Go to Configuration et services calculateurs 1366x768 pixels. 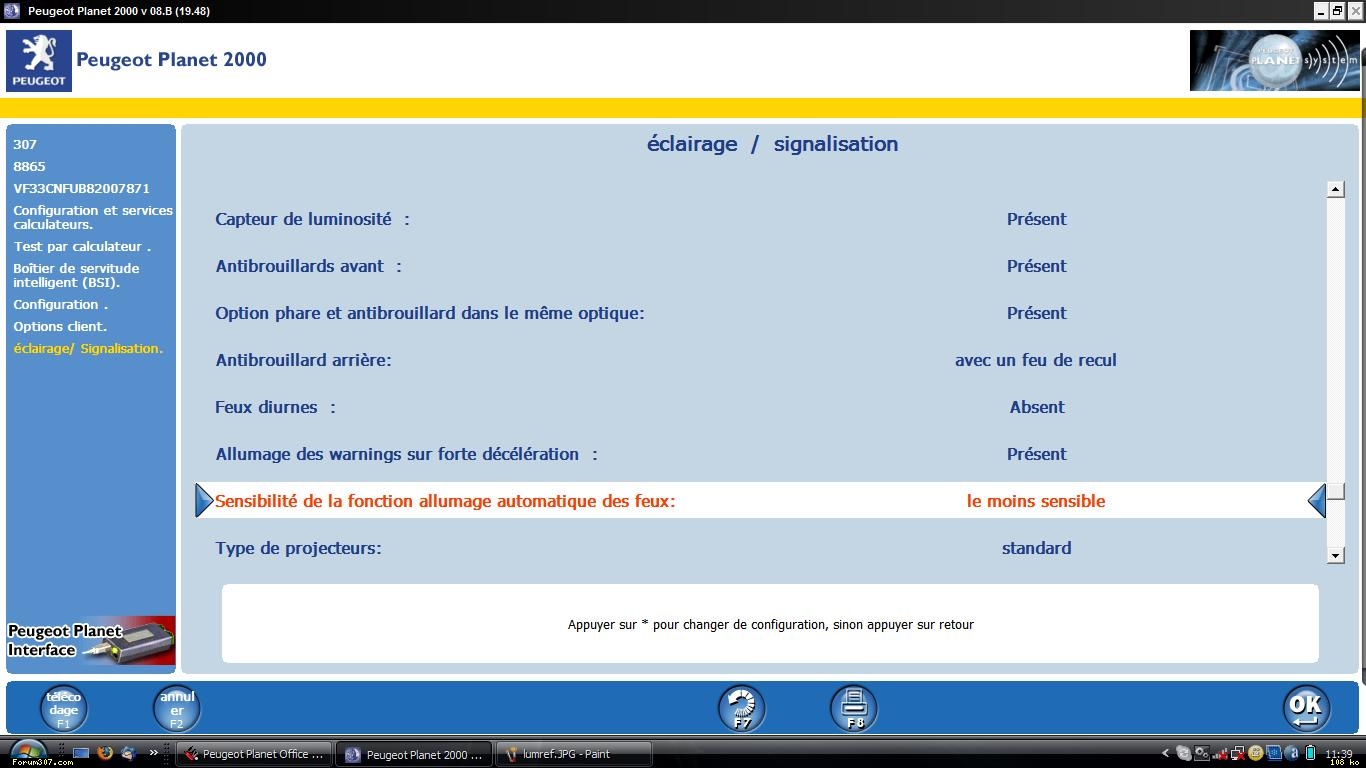point(93,217)
